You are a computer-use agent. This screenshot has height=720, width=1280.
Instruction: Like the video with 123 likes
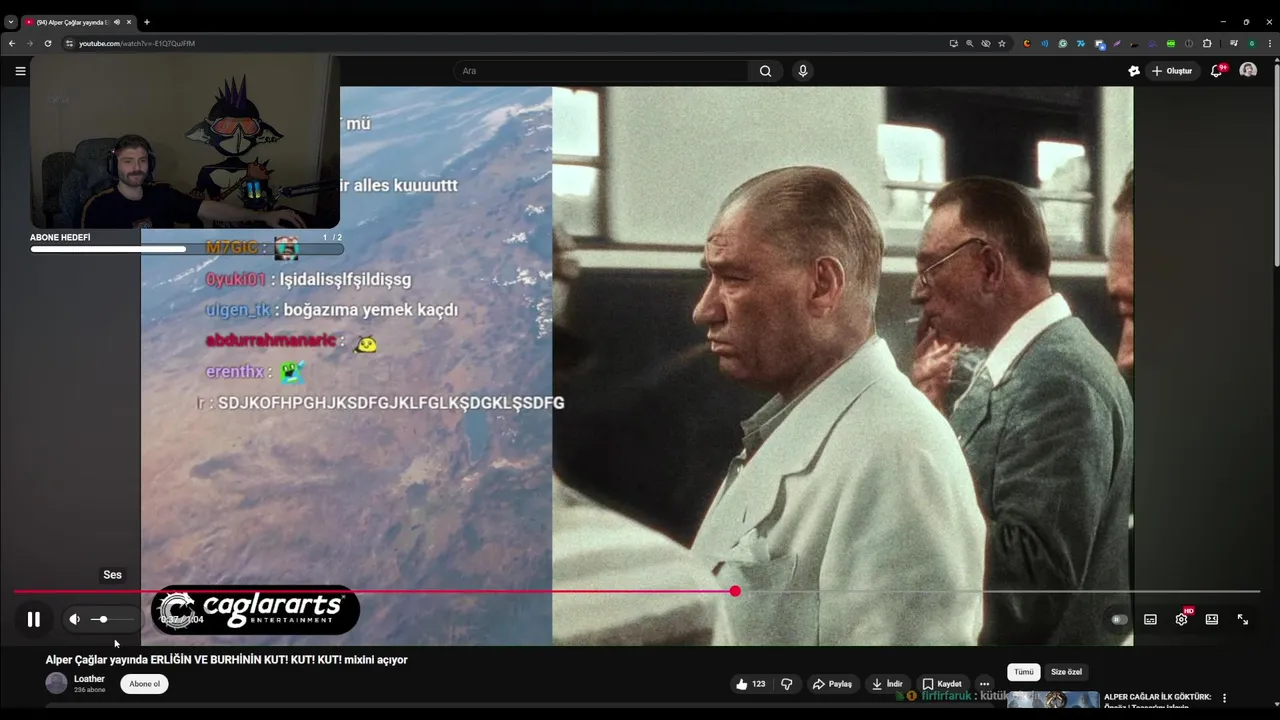tap(750, 684)
